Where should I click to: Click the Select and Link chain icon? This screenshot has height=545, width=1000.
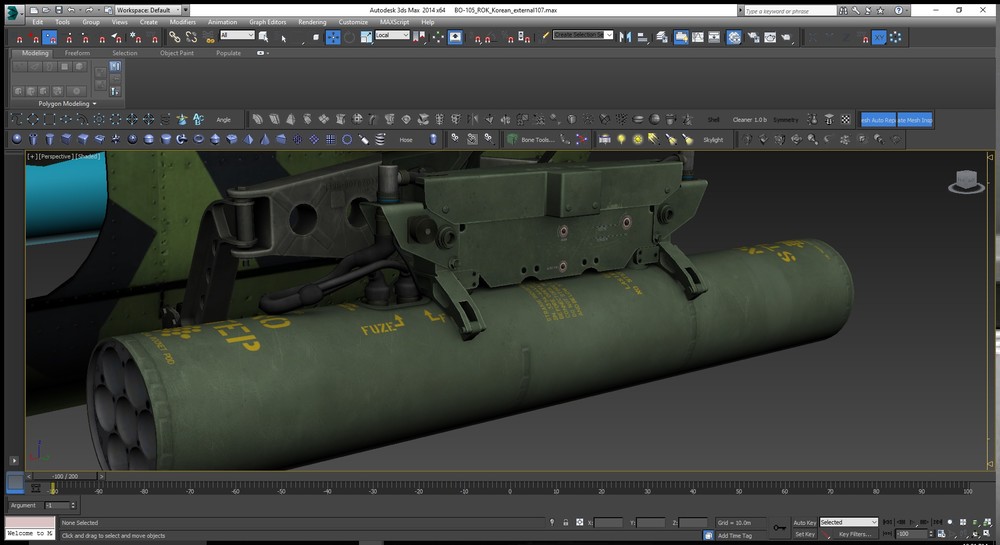click(175, 37)
